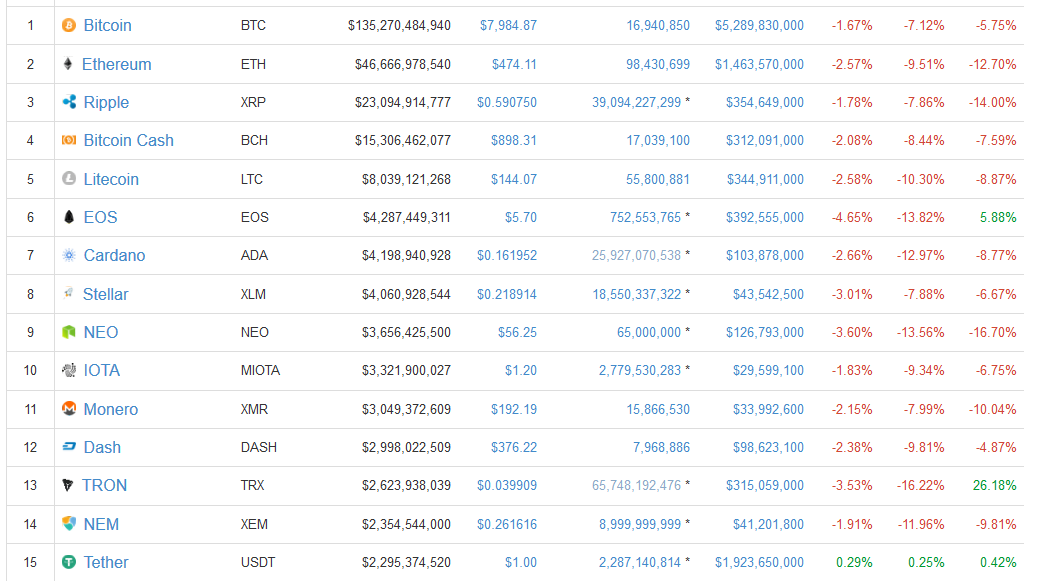
Task: Click Tether price $1.00 link
Action: pyautogui.click(x=520, y=562)
